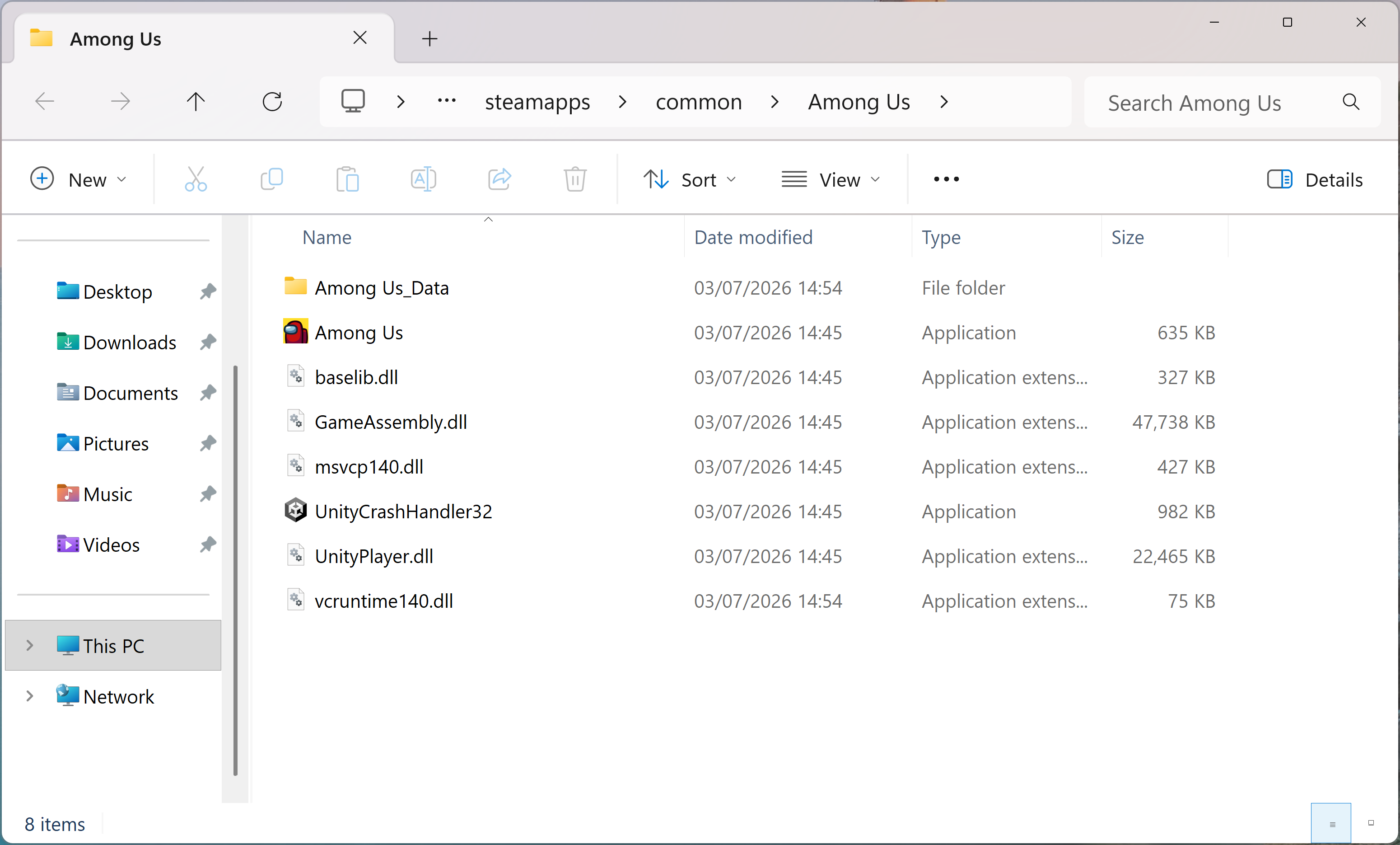Toggle the Details pane
Viewport: 1400px width, 845px height.
1315,180
